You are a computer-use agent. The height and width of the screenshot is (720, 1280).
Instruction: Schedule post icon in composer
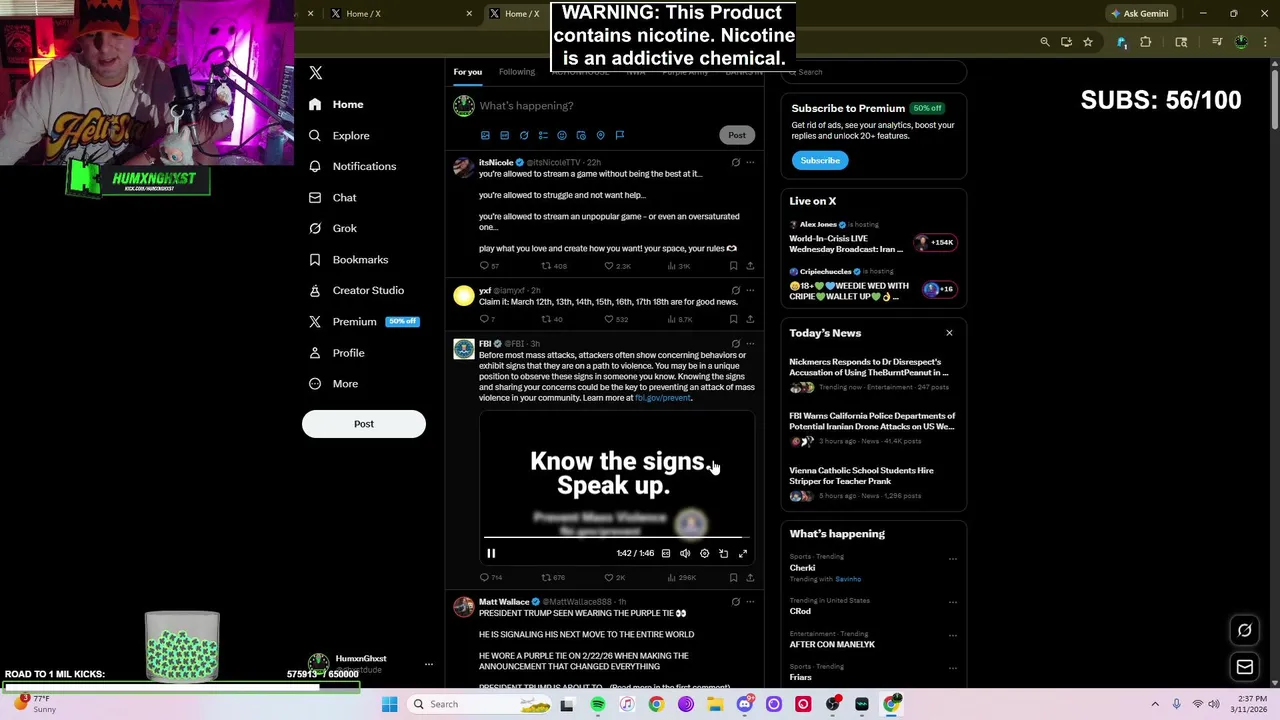tap(581, 135)
